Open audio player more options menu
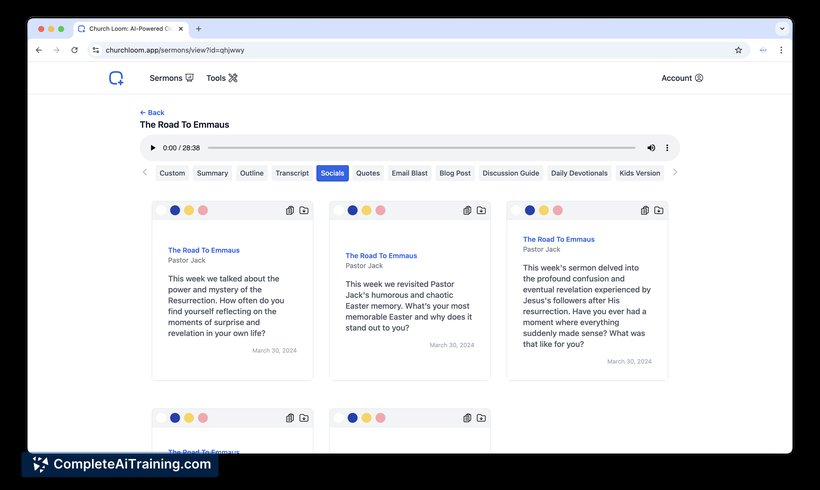 pyautogui.click(x=667, y=148)
